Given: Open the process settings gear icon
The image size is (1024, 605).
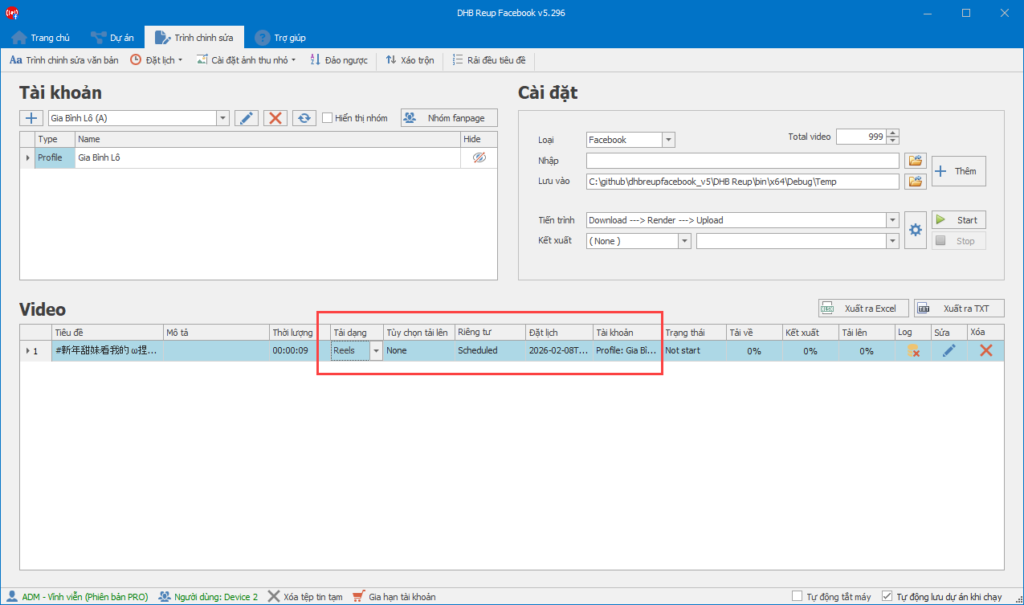Looking at the screenshot, I should click(915, 230).
